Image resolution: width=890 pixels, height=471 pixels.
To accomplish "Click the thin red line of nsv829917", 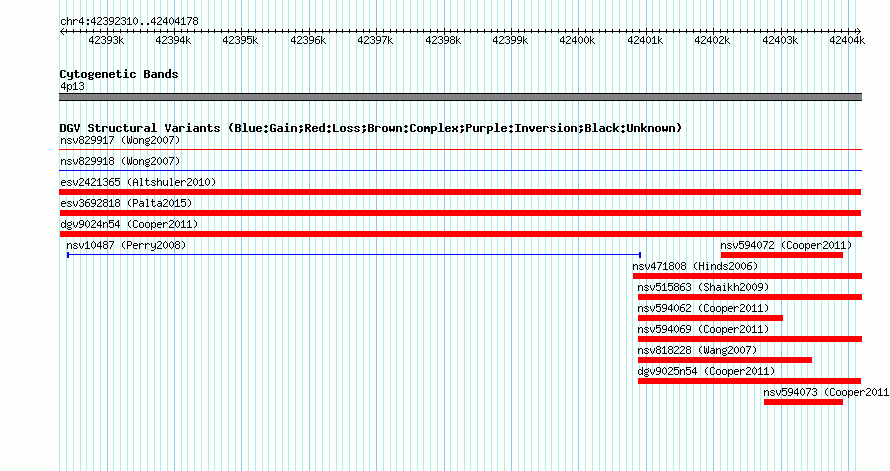I will [x=460, y=150].
